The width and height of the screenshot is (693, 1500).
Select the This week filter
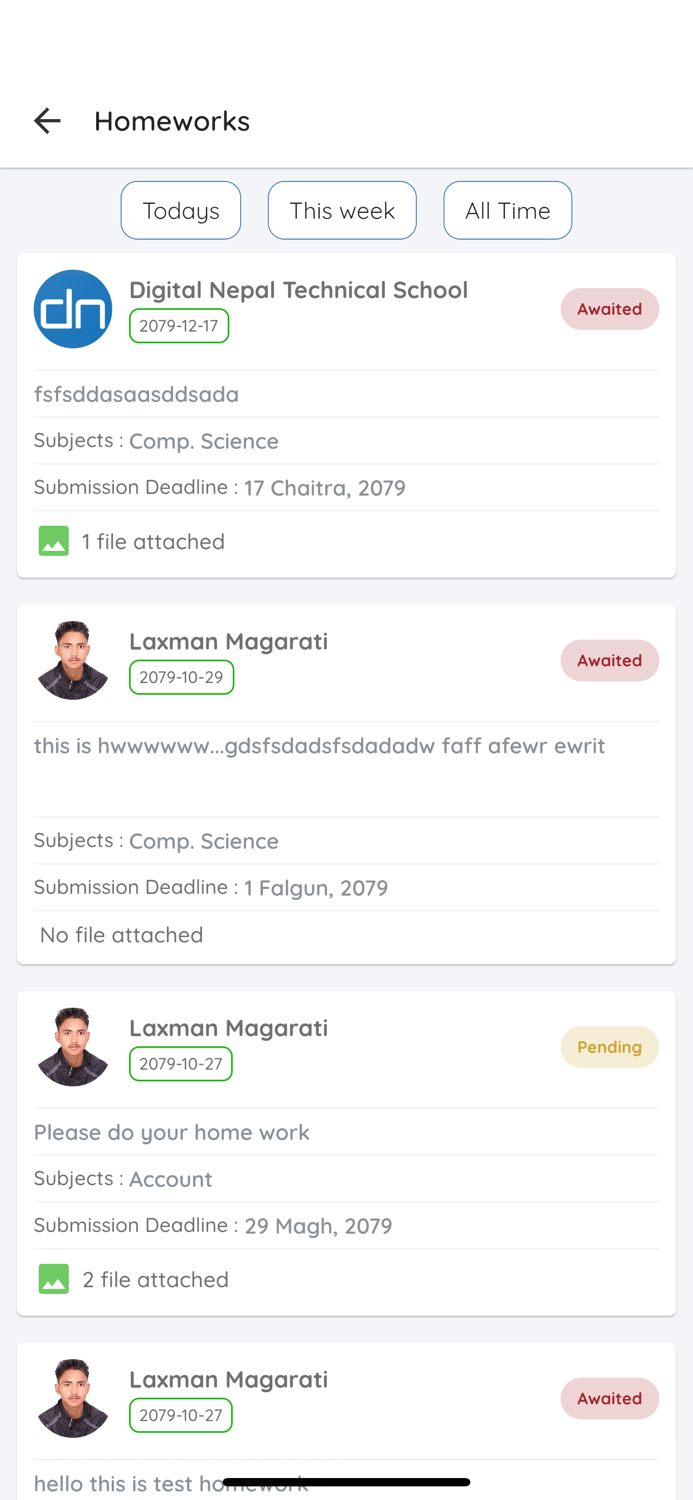click(x=342, y=210)
